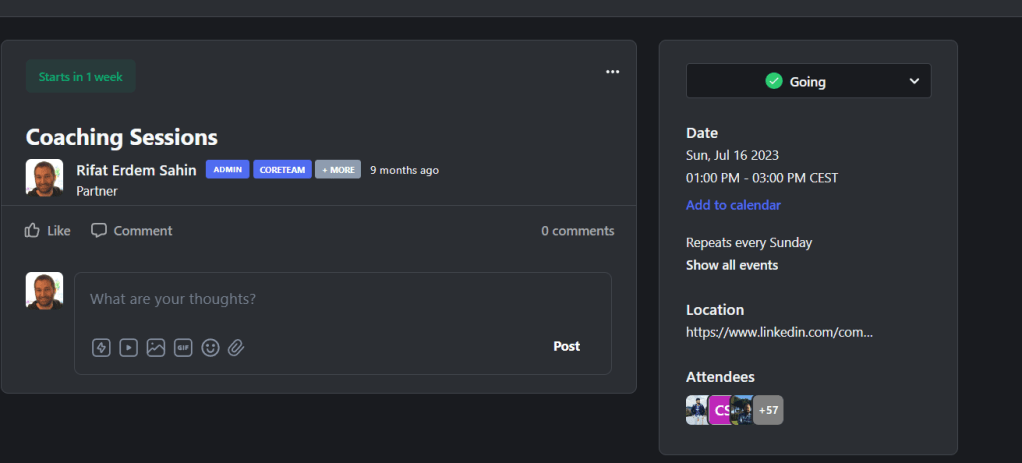Insert a GIF into the comment

[183, 348]
